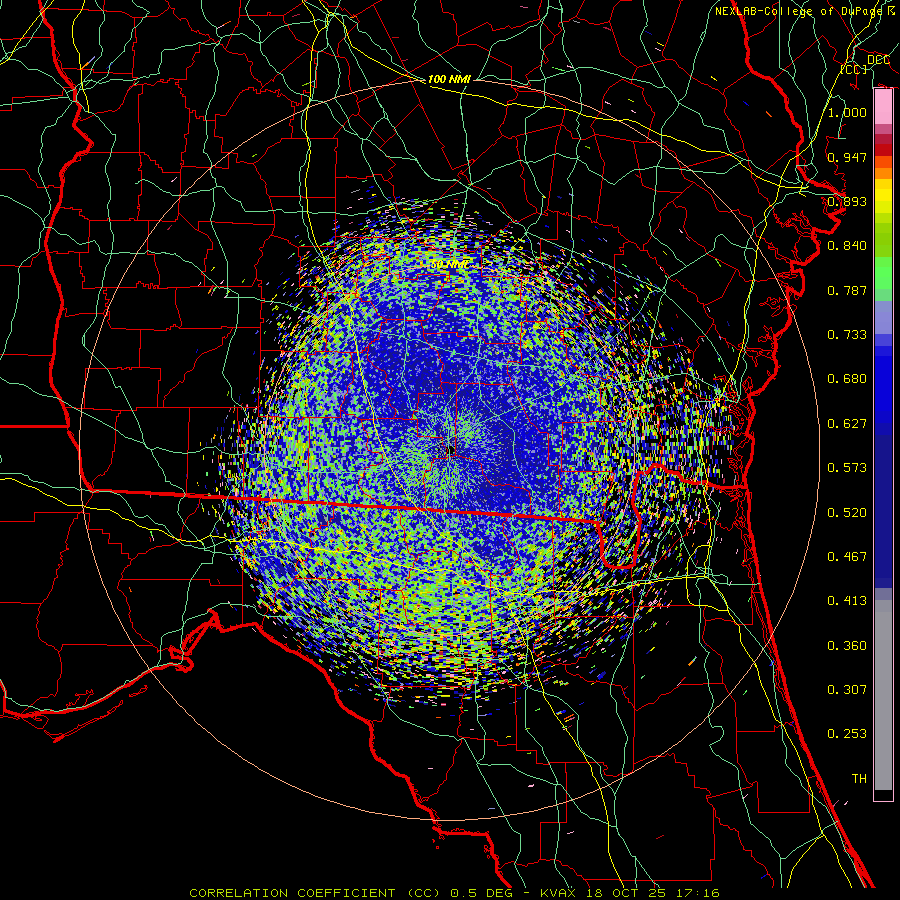Click the 0.5 DEG elevation text
This screenshot has height=900, width=900.
[x=481, y=893]
